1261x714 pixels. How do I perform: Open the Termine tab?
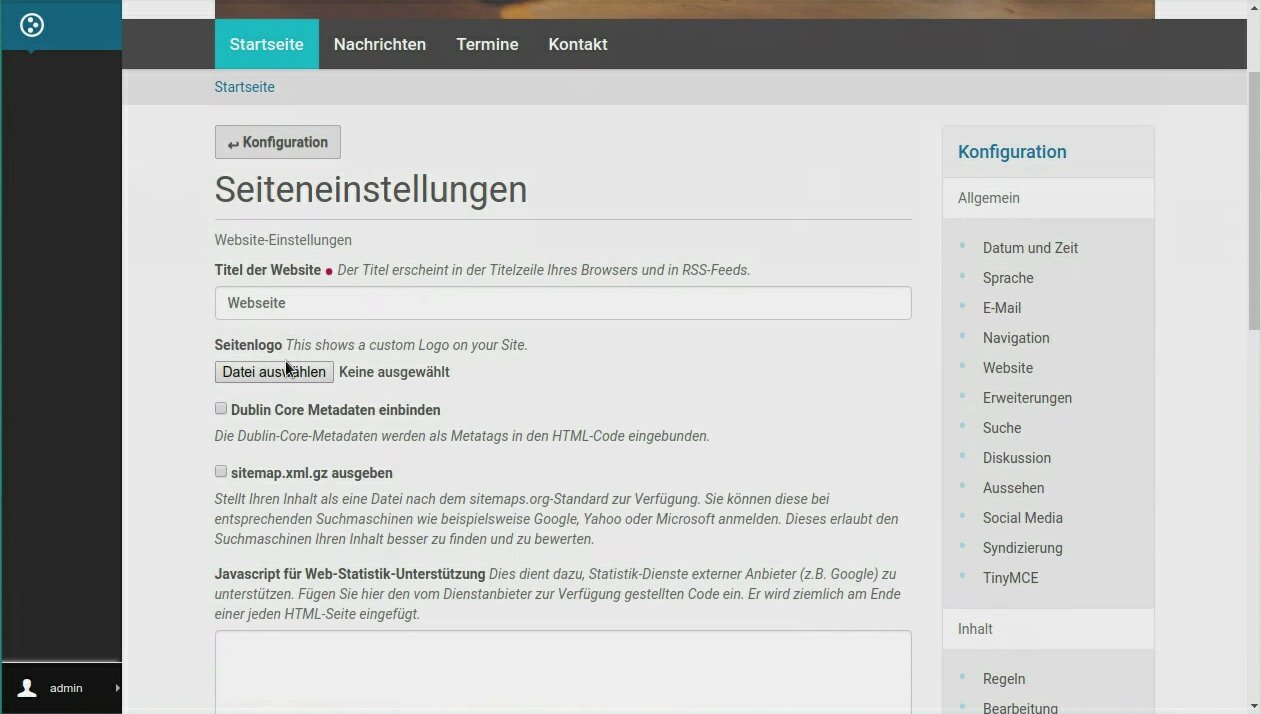[487, 44]
